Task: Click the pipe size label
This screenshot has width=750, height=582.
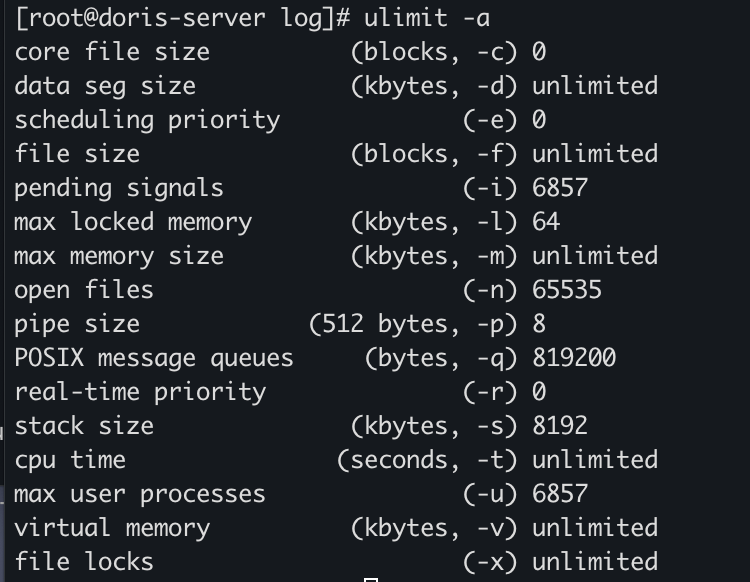Action: (77, 324)
